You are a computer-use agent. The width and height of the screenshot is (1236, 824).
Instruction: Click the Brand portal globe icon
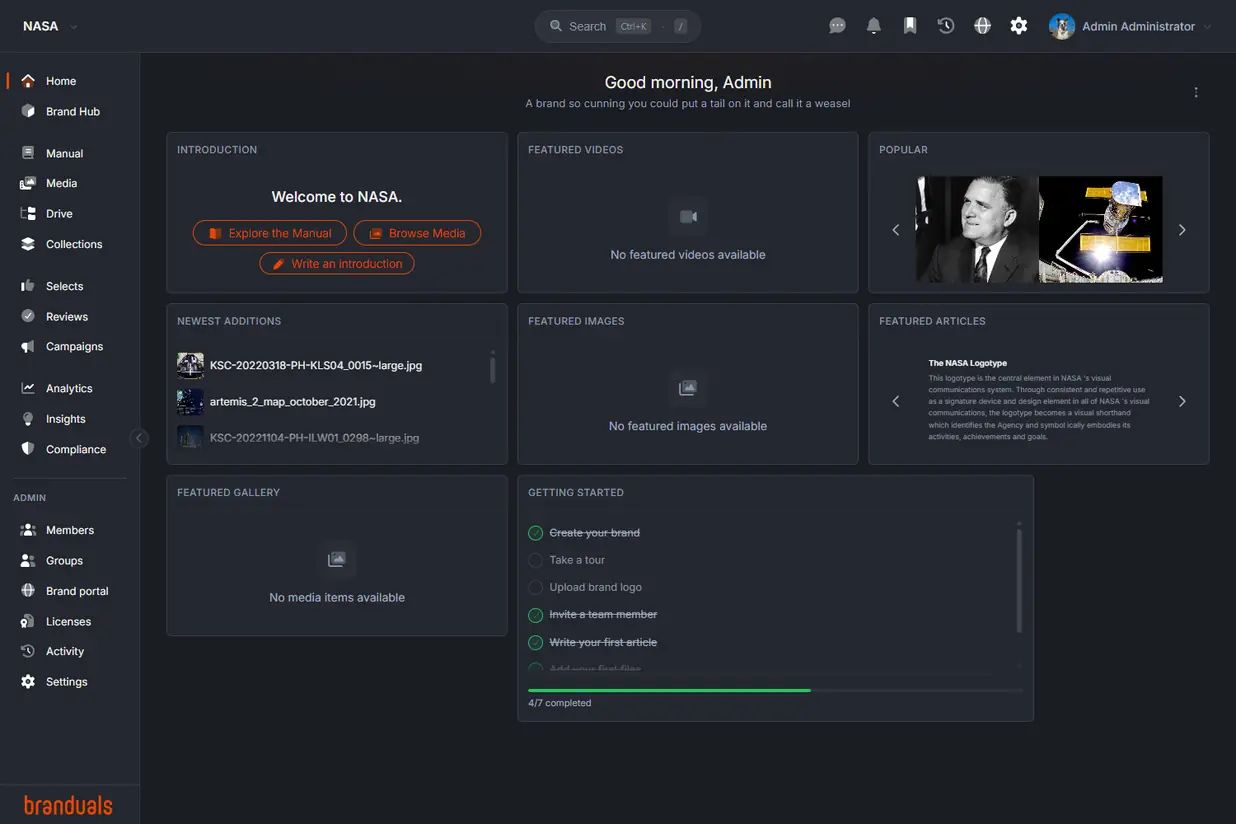[x=28, y=591]
